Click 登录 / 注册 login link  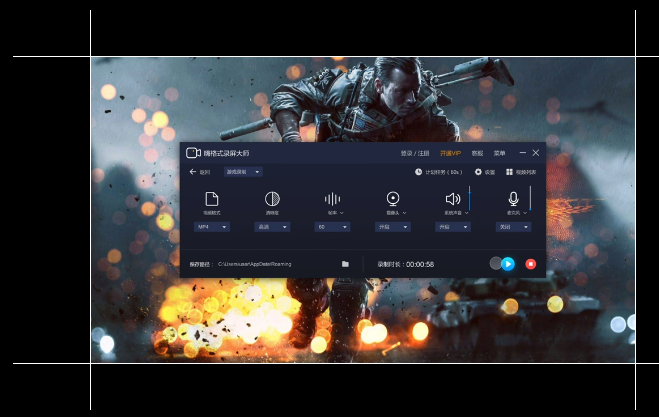(415, 153)
